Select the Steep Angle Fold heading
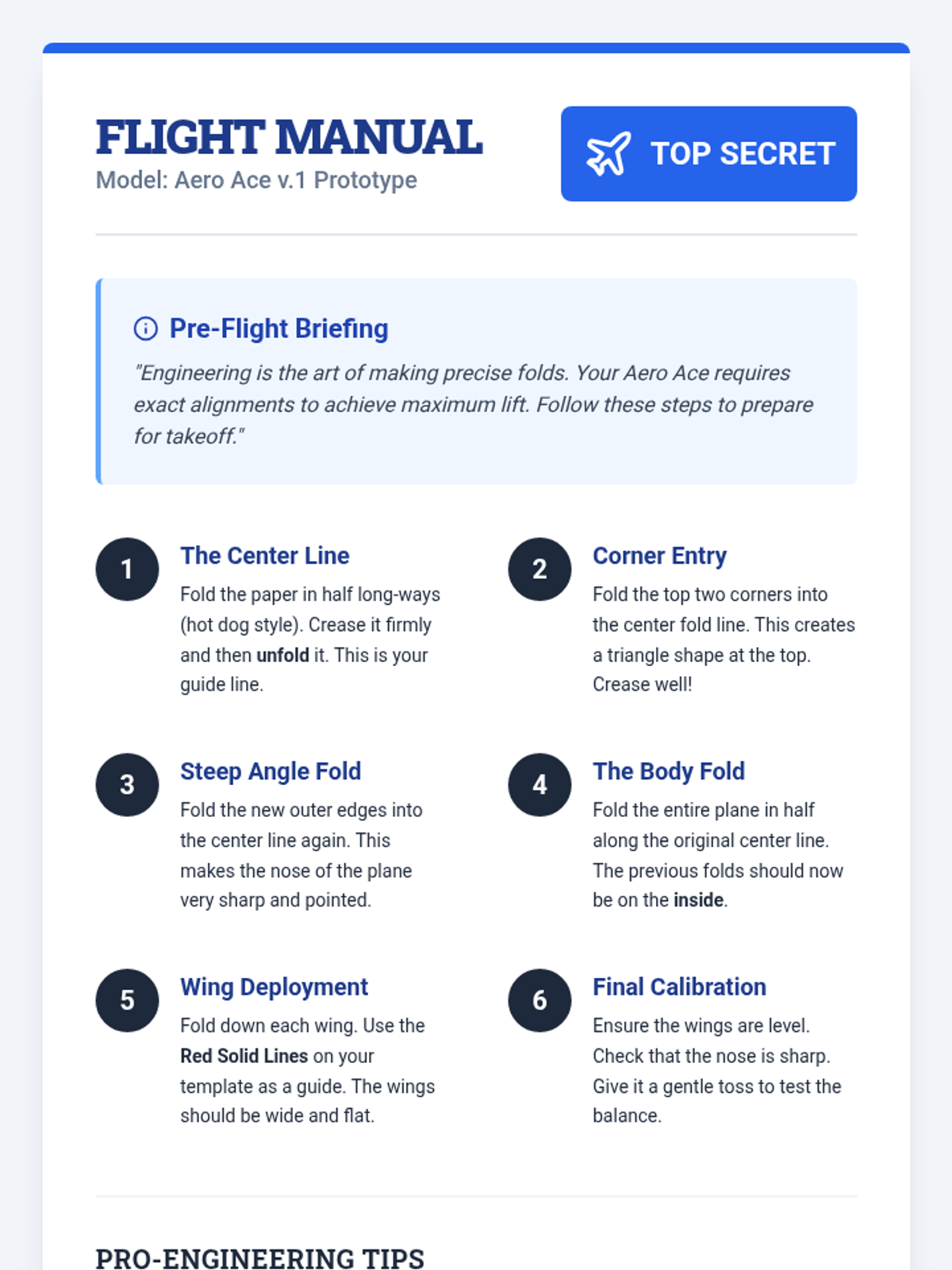Viewport: 952px width, 1270px height. (x=271, y=772)
